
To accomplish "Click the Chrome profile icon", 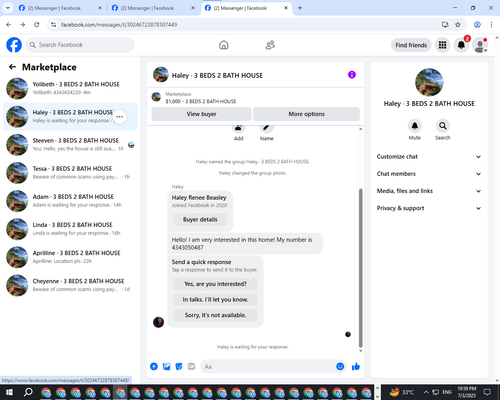I will point(477,25).
